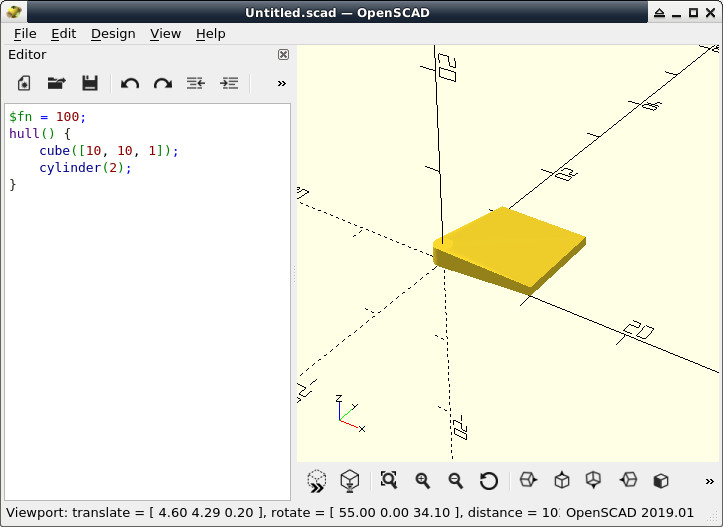Screen dimensions: 723x527
Task: Click the OpenSCAD window menu icon in the title bar
Action: (14, 12)
